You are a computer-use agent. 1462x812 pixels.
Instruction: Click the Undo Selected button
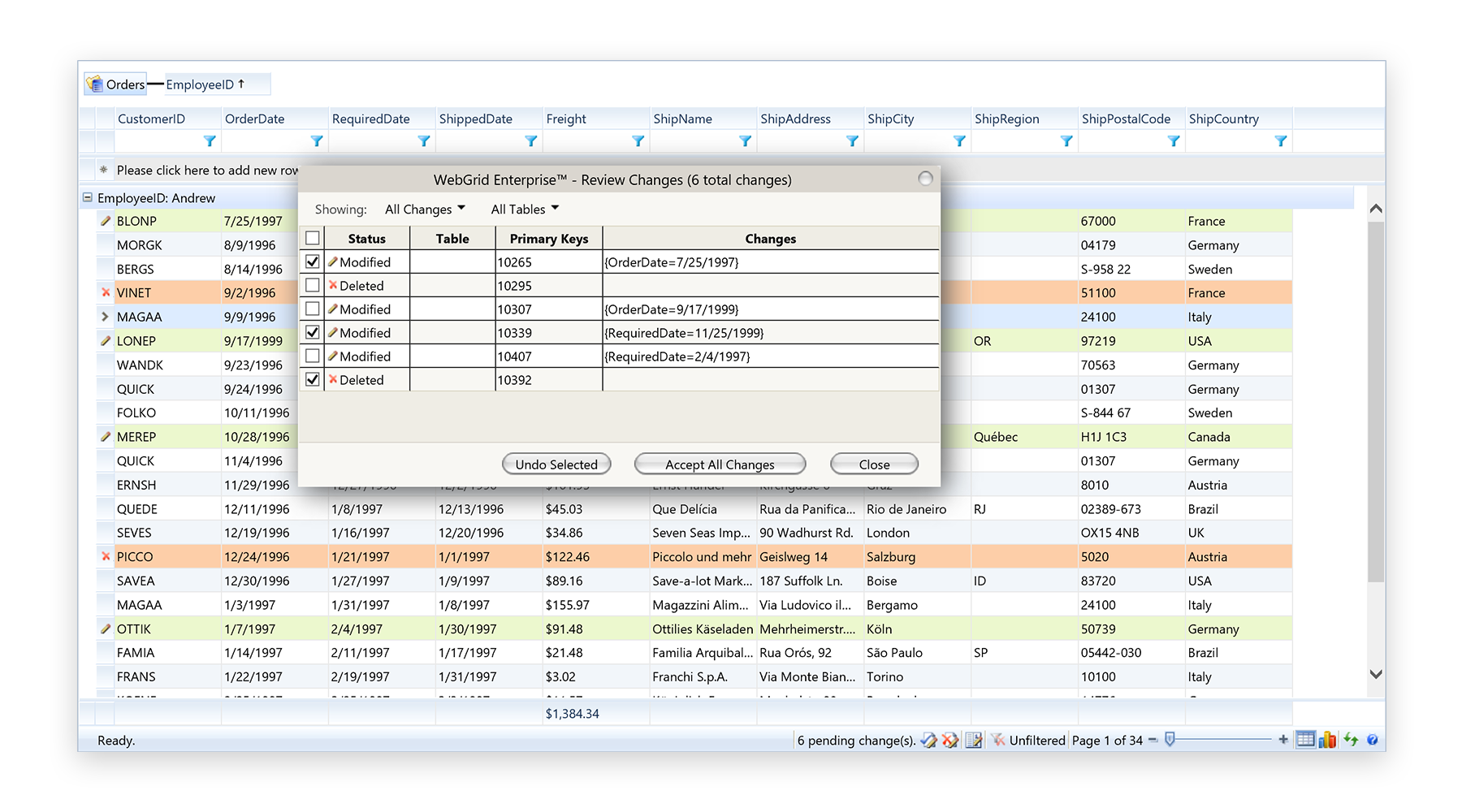coord(556,464)
